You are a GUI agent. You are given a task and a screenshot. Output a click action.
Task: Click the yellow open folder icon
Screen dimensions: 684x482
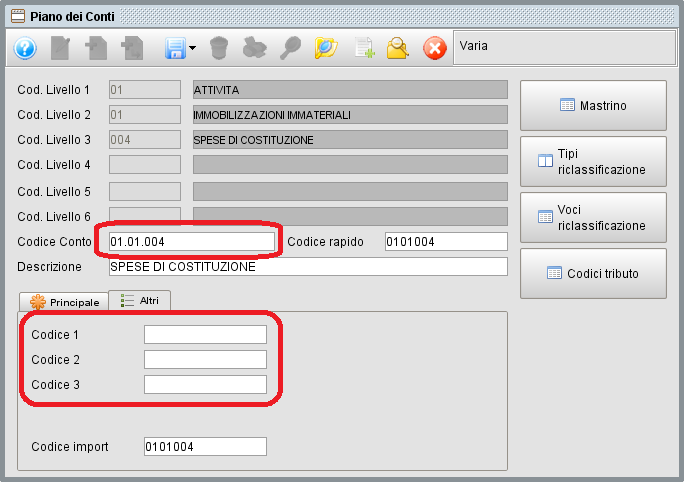(x=325, y=48)
